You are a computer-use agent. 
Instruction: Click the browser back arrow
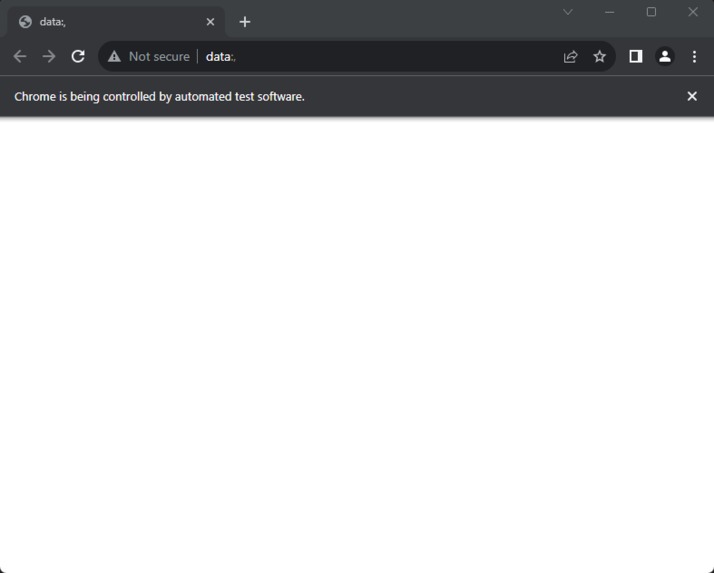(x=20, y=56)
